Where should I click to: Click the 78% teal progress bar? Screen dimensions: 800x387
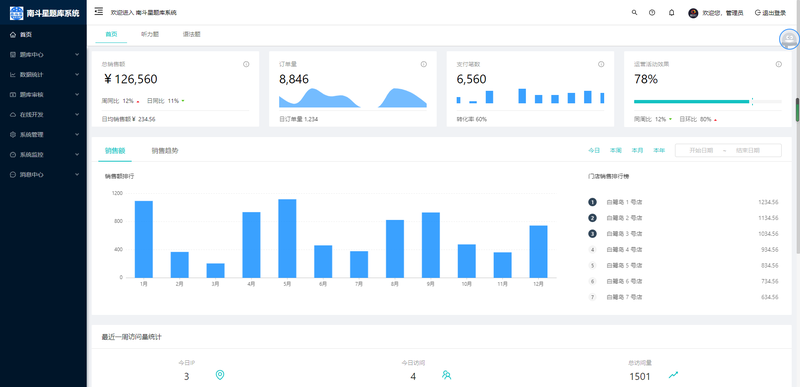point(691,101)
